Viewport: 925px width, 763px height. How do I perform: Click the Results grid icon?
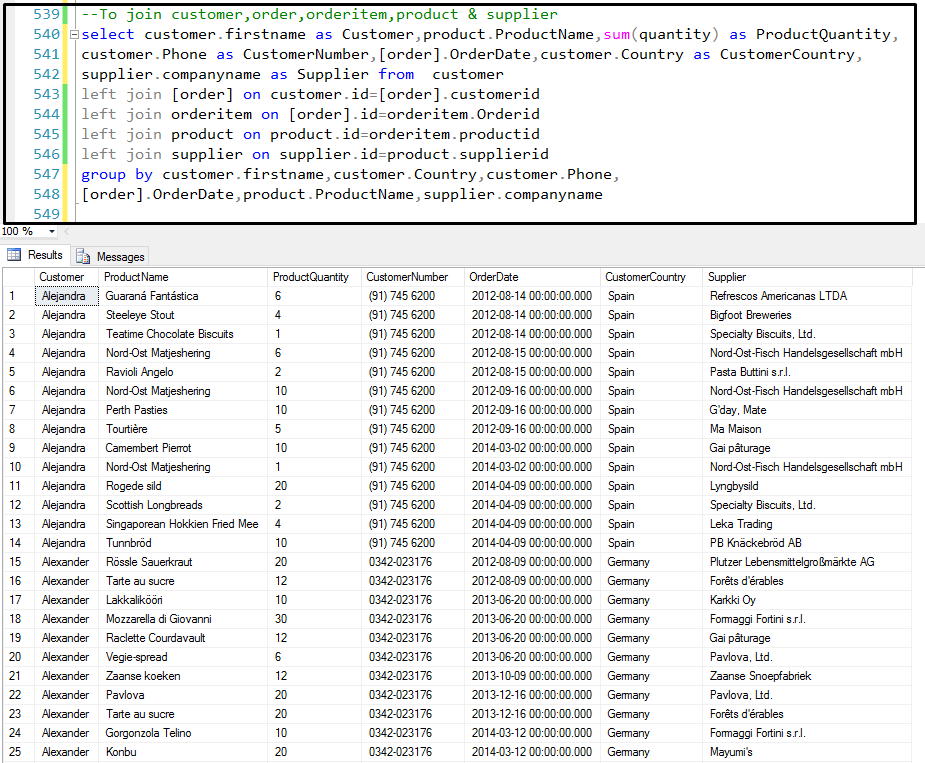coord(14,255)
